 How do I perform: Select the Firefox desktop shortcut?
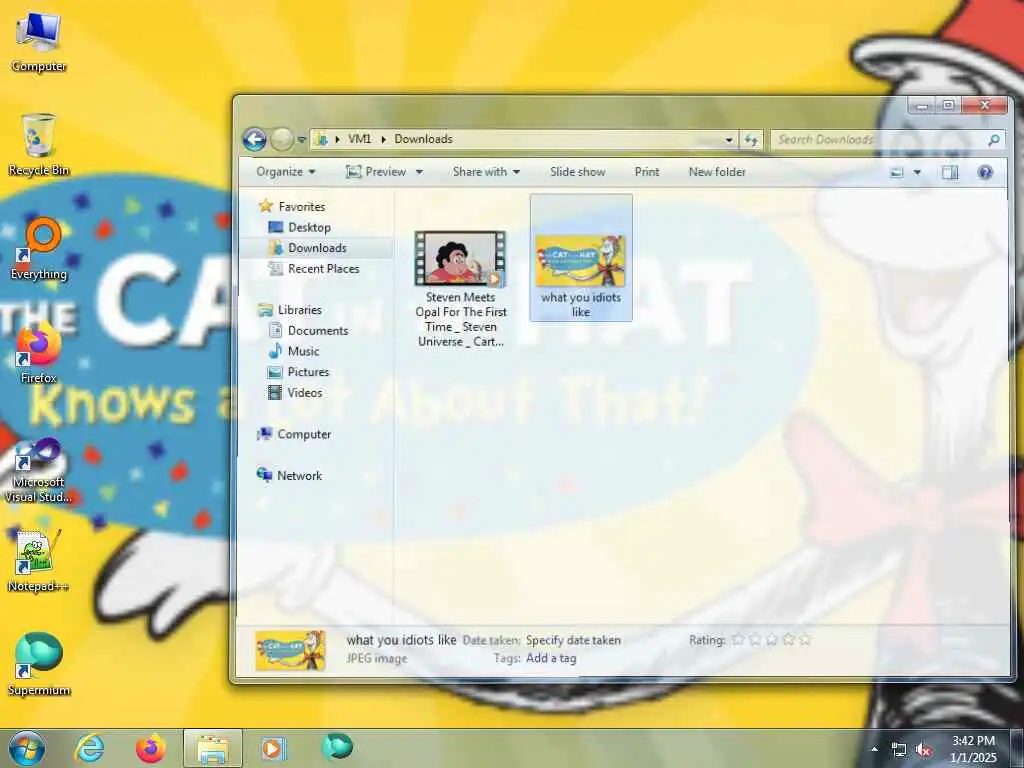(x=39, y=353)
